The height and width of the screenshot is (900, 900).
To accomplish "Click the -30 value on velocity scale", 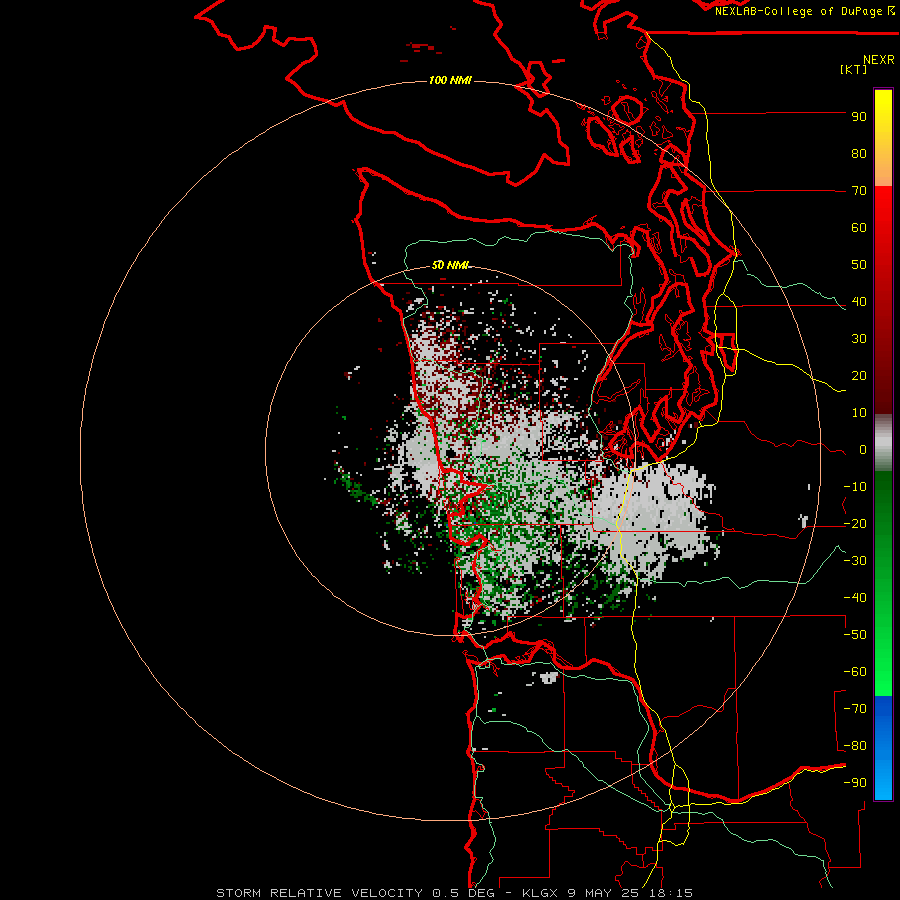I will (x=855, y=561).
